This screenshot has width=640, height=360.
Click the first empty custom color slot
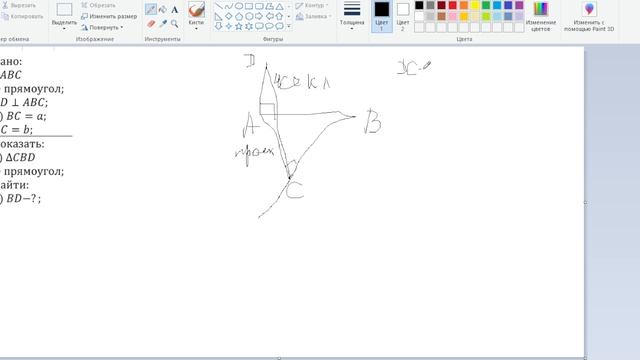(419, 27)
